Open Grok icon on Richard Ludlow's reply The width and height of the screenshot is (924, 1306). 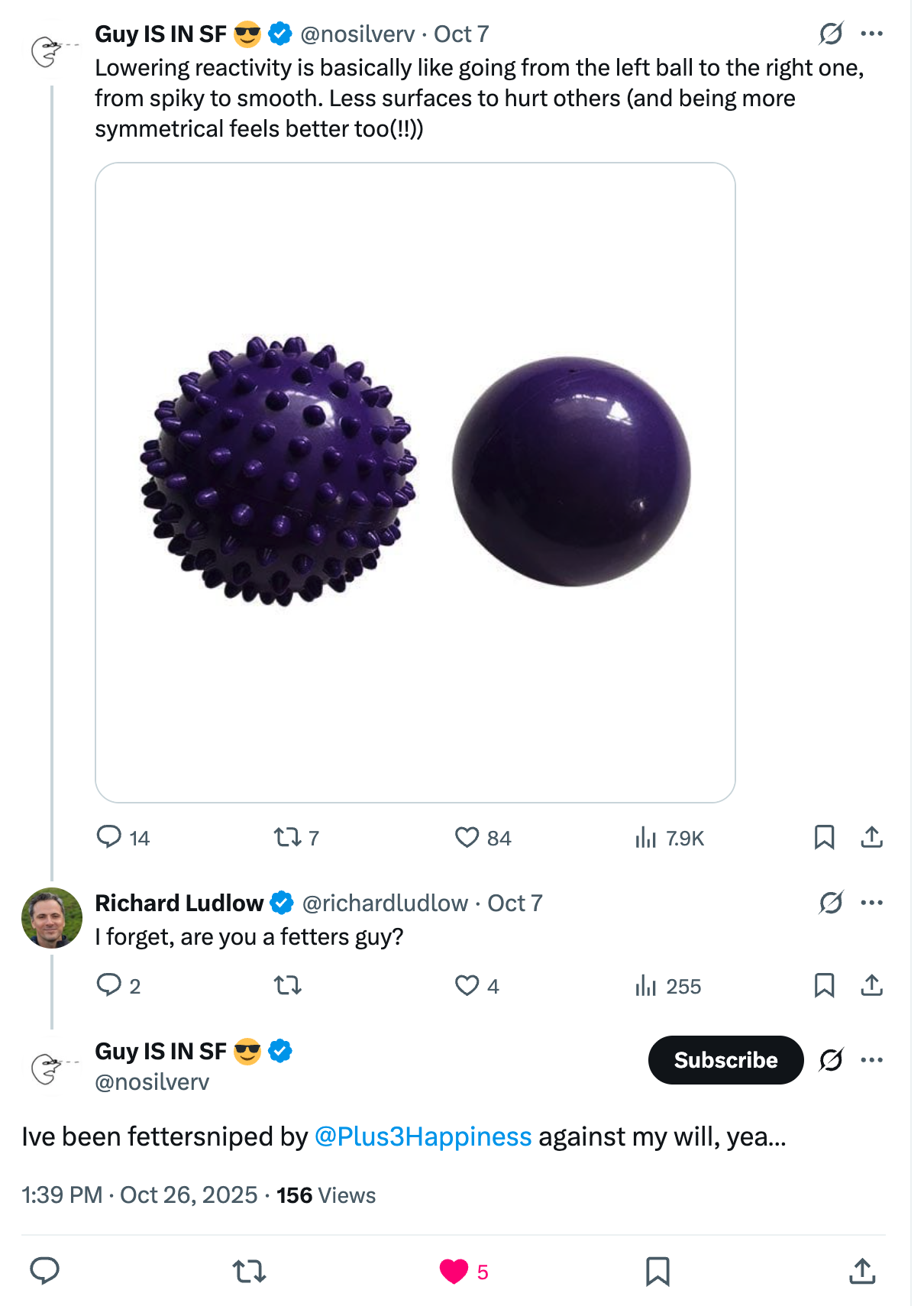coord(831,903)
